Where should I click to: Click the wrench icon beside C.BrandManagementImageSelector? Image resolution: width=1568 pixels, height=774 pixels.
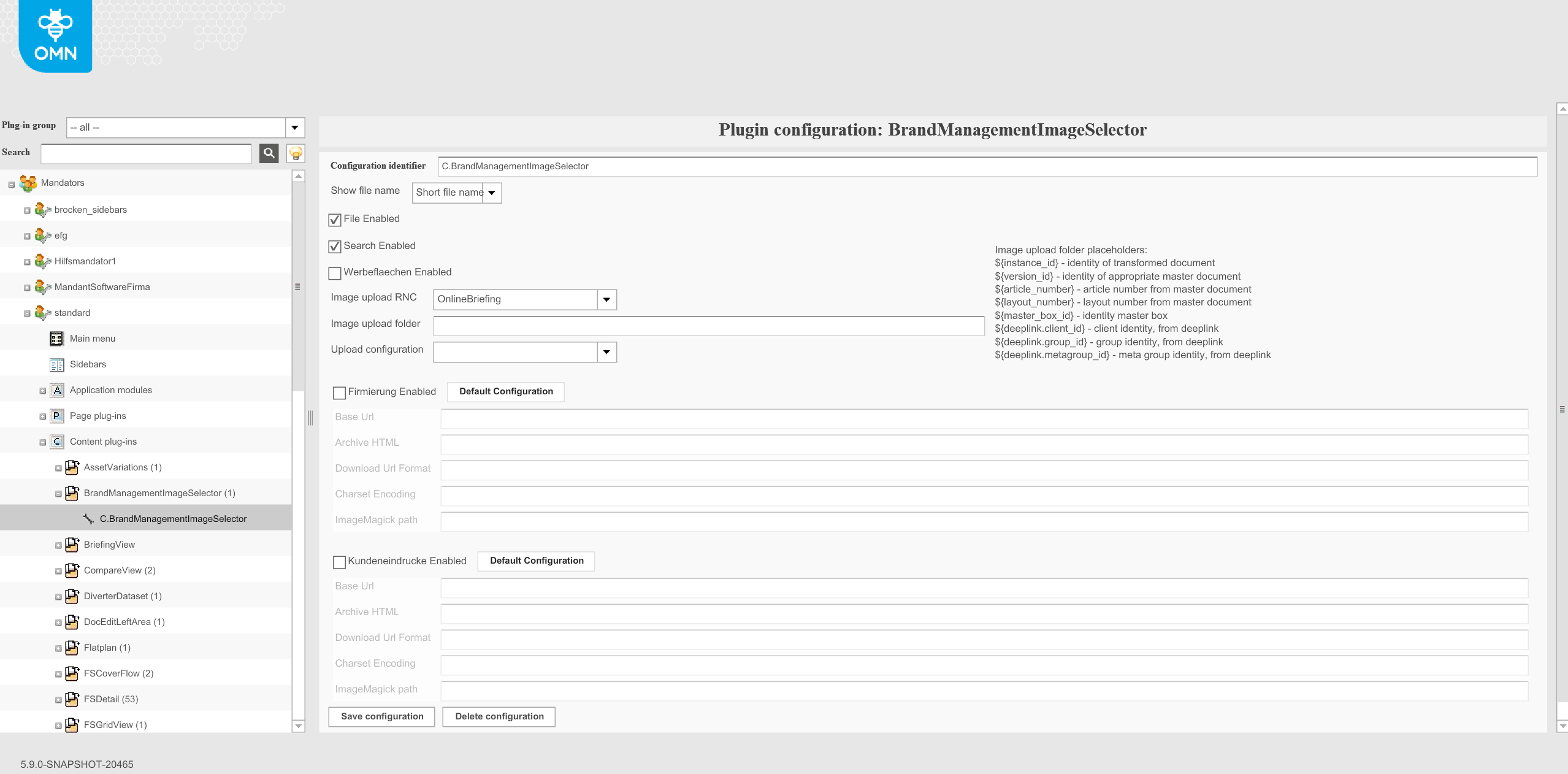click(x=88, y=518)
